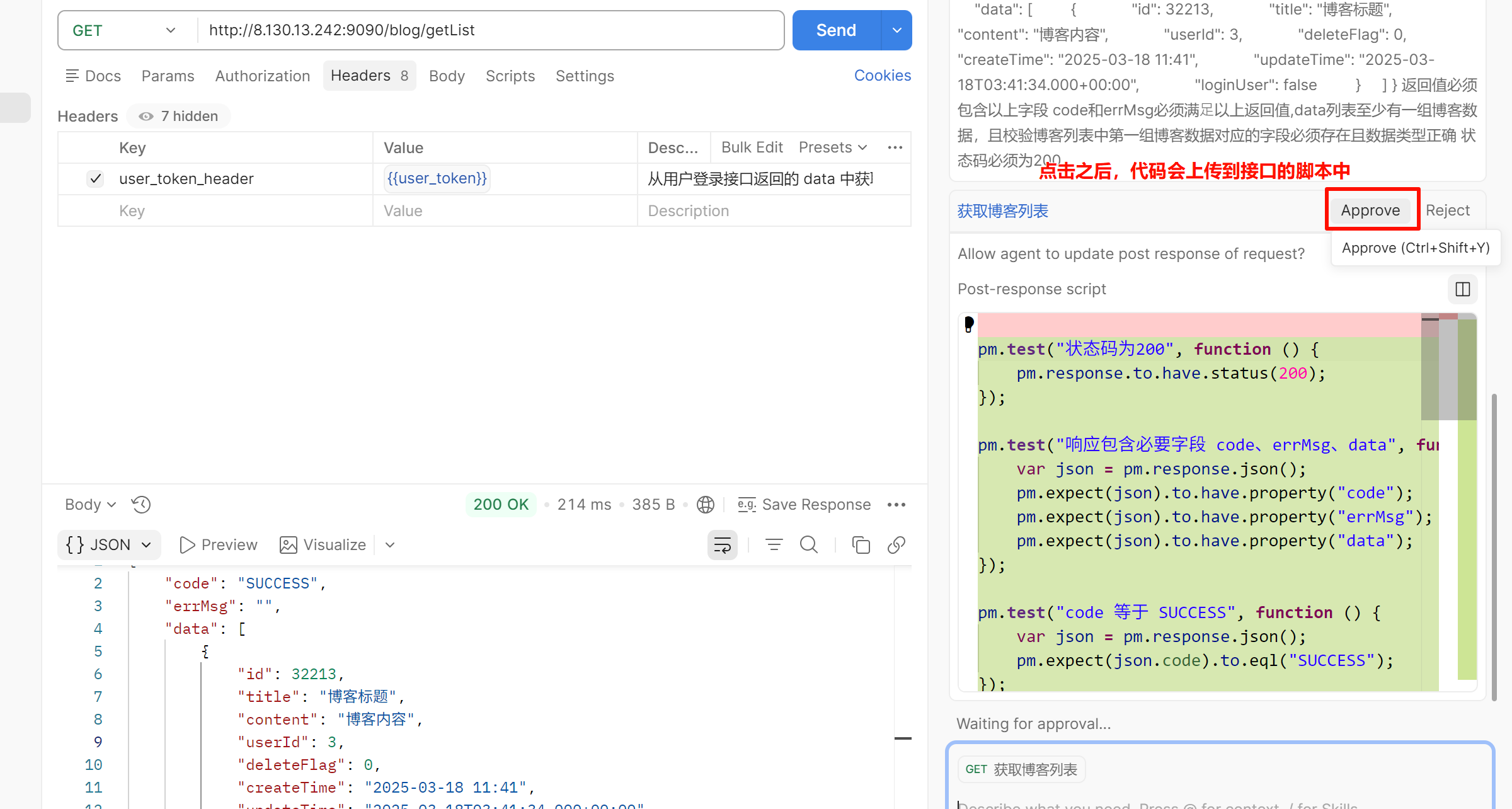Show the 7 hidden headers
This screenshot has height=809, width=1512.
pos(179,116)
